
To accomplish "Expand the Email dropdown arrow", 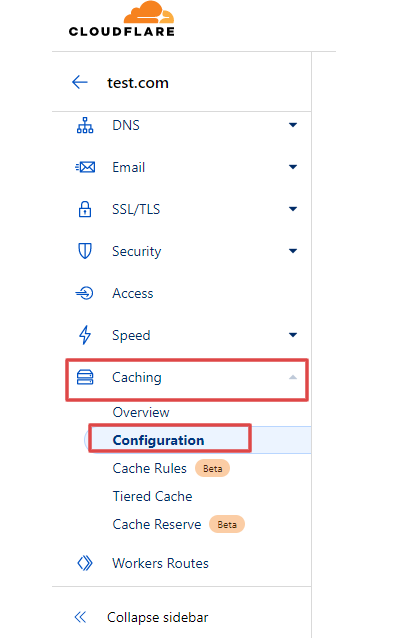I will tap(293, 167).
